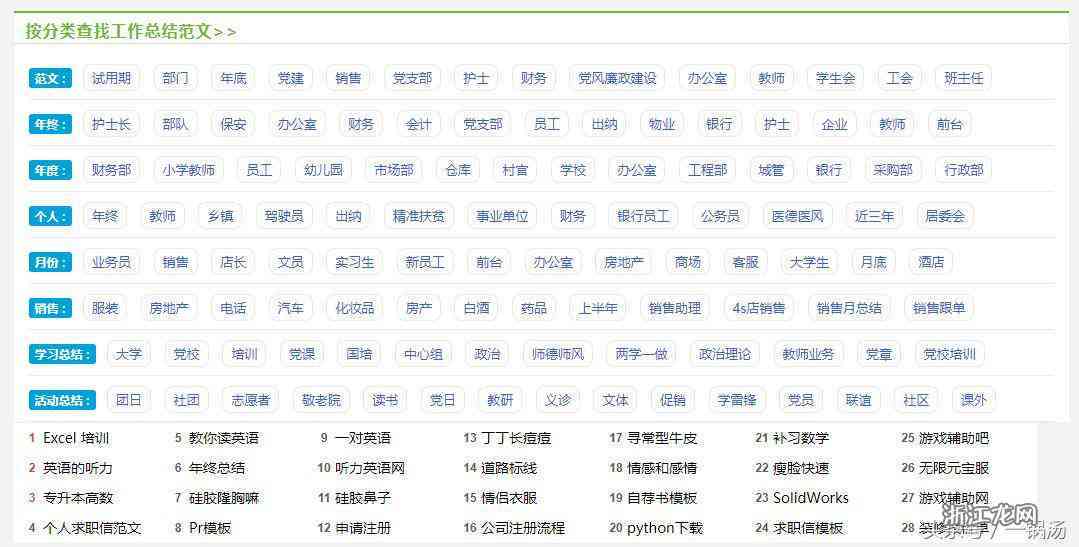Open the 物业 tag

(662, 125)
